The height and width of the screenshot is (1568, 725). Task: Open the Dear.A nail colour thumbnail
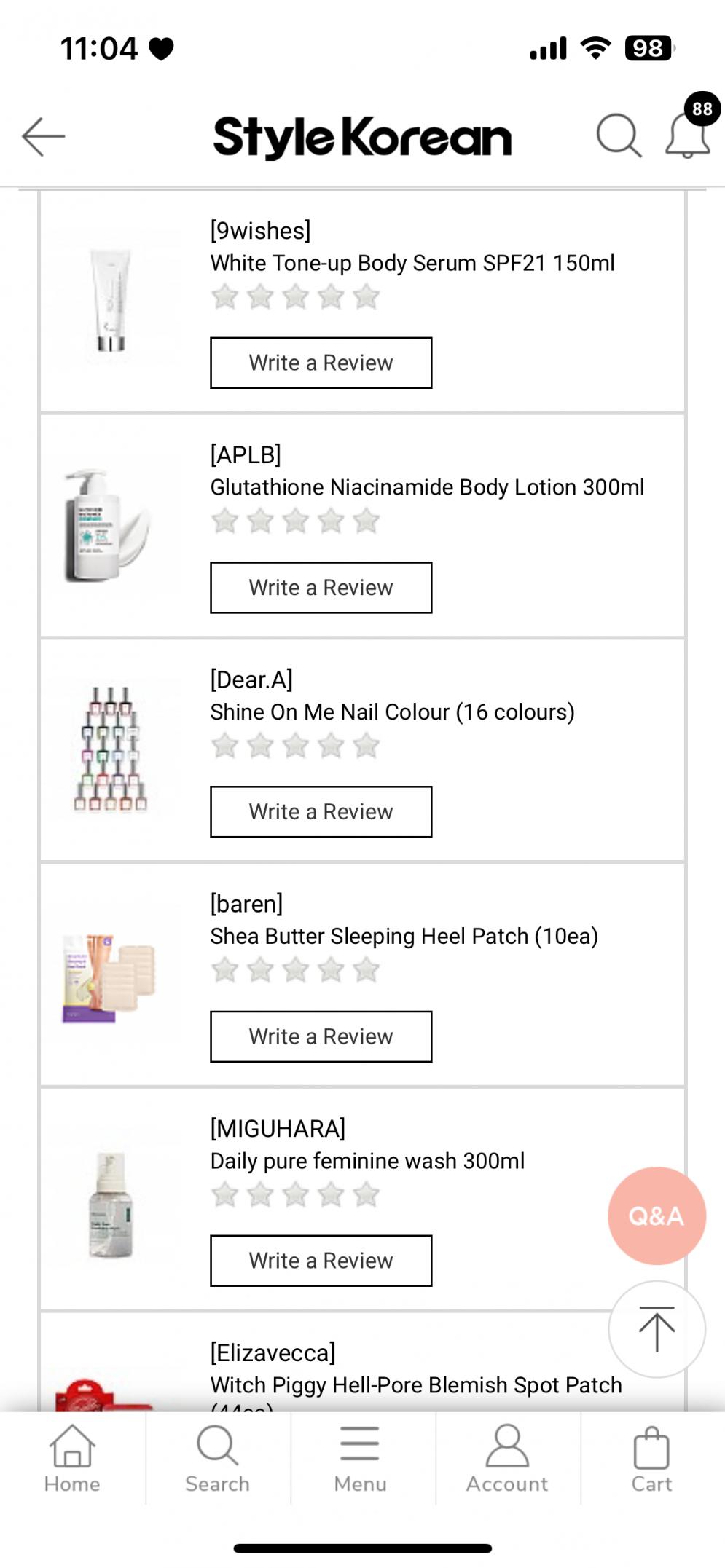pos(111,749)
